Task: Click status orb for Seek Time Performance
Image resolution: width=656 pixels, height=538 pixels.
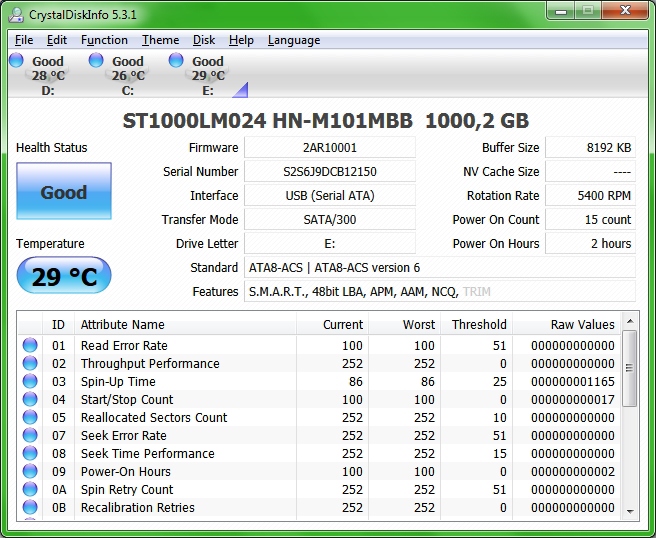Action: click(x=30, y=453)
